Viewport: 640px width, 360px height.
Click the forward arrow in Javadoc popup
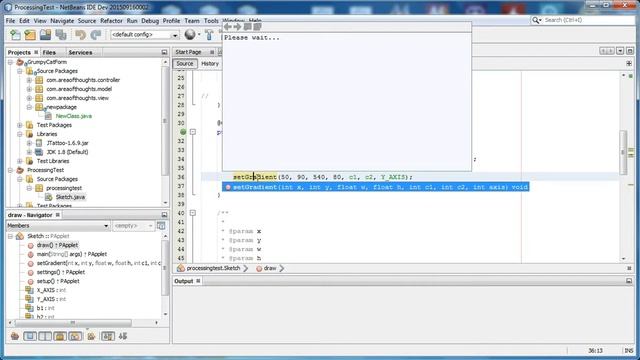238,27
